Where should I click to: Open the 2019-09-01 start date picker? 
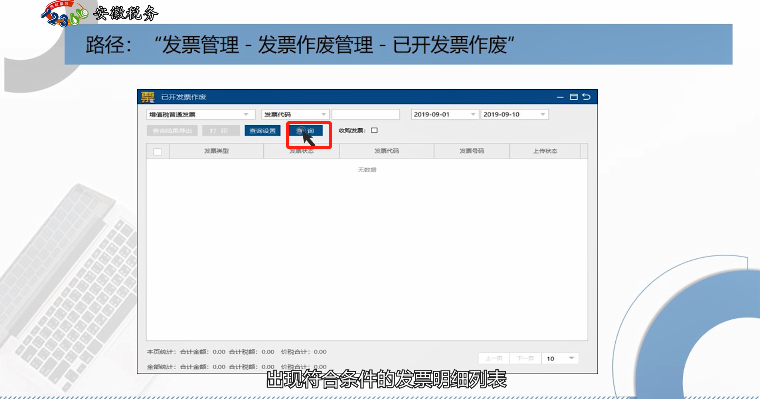[444, 114]
